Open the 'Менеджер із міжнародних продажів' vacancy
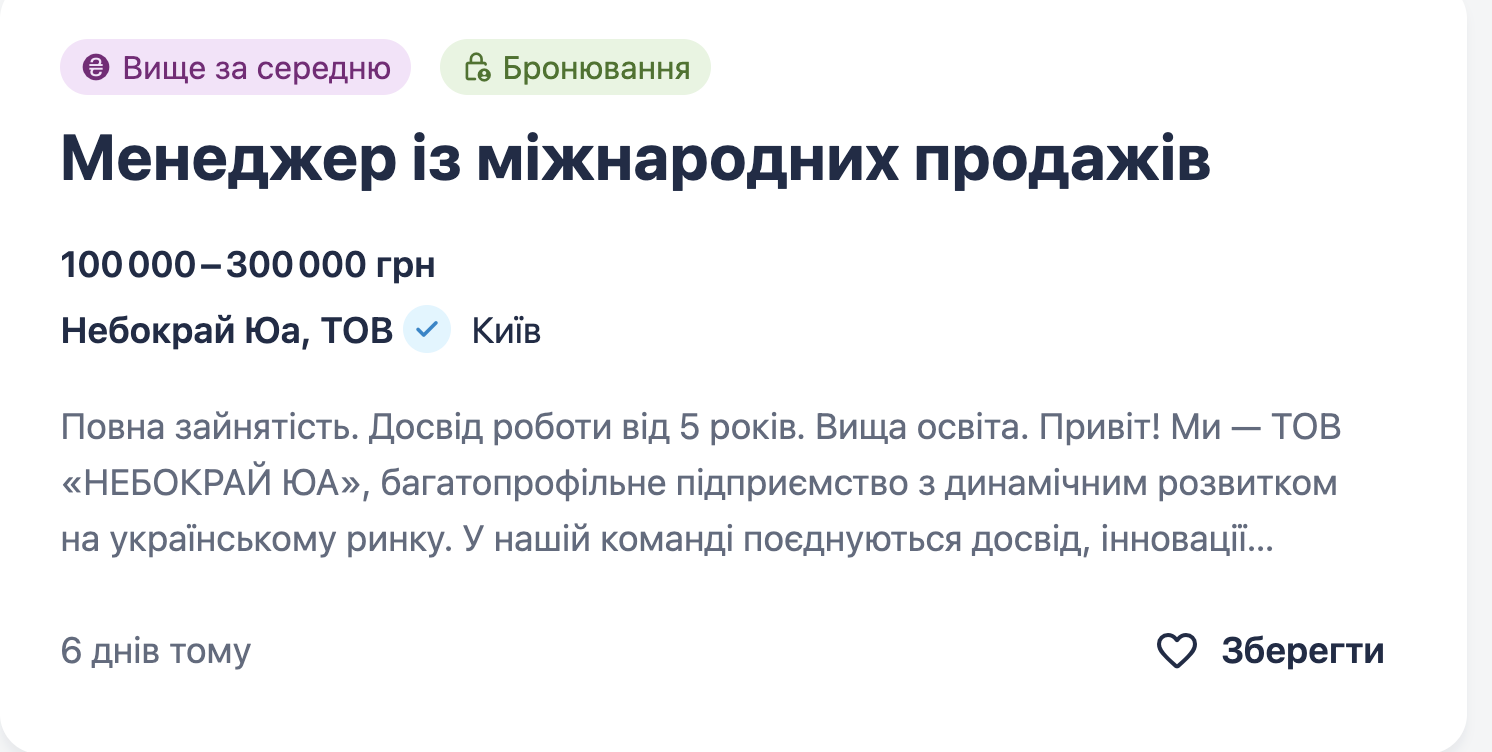Screen dimensions: 1492x752 635,160
